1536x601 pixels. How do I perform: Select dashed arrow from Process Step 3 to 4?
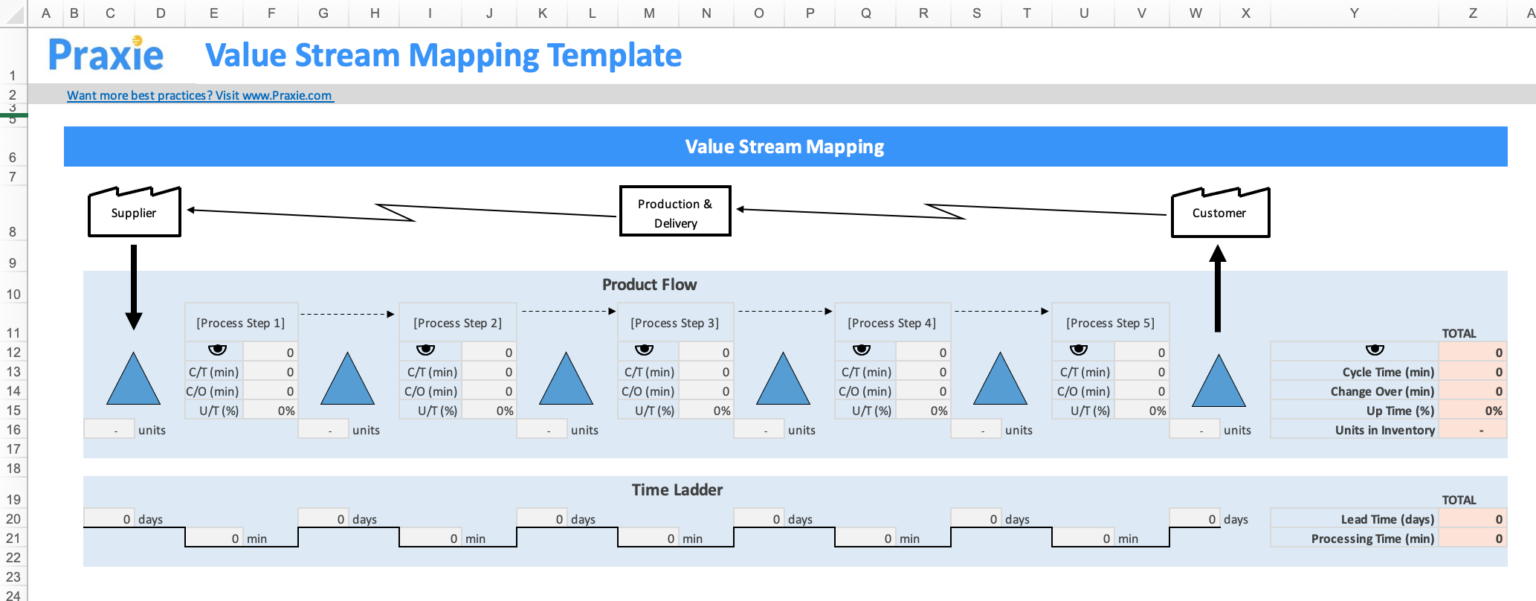(x=784, y=313)
